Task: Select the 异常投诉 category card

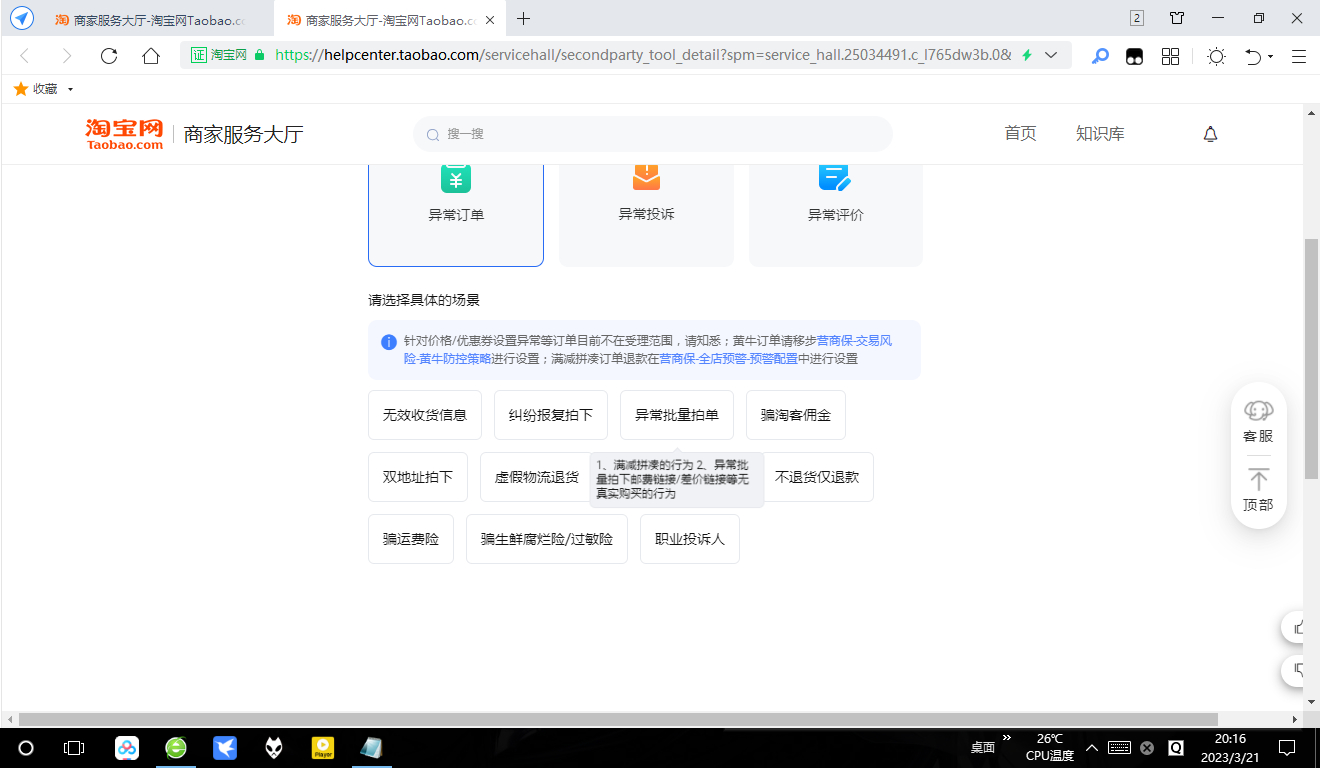Action: pos(646,214)
